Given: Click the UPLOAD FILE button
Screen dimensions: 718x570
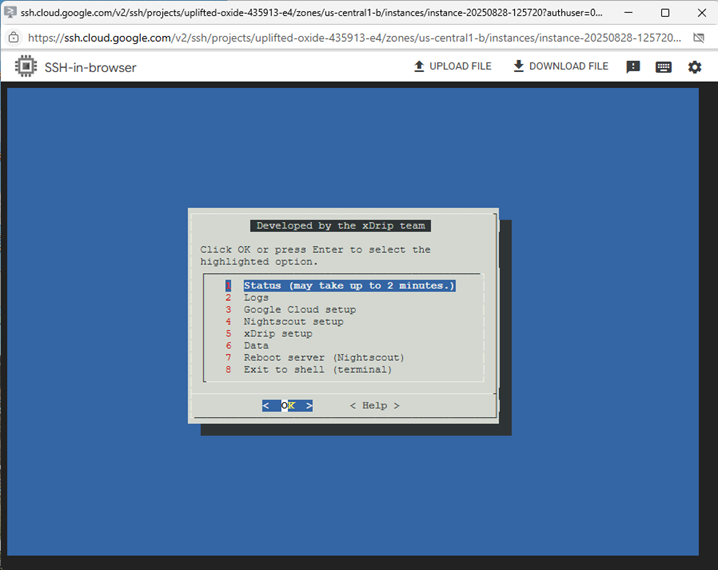Looking at the screenshot, I should coord(452,66).
